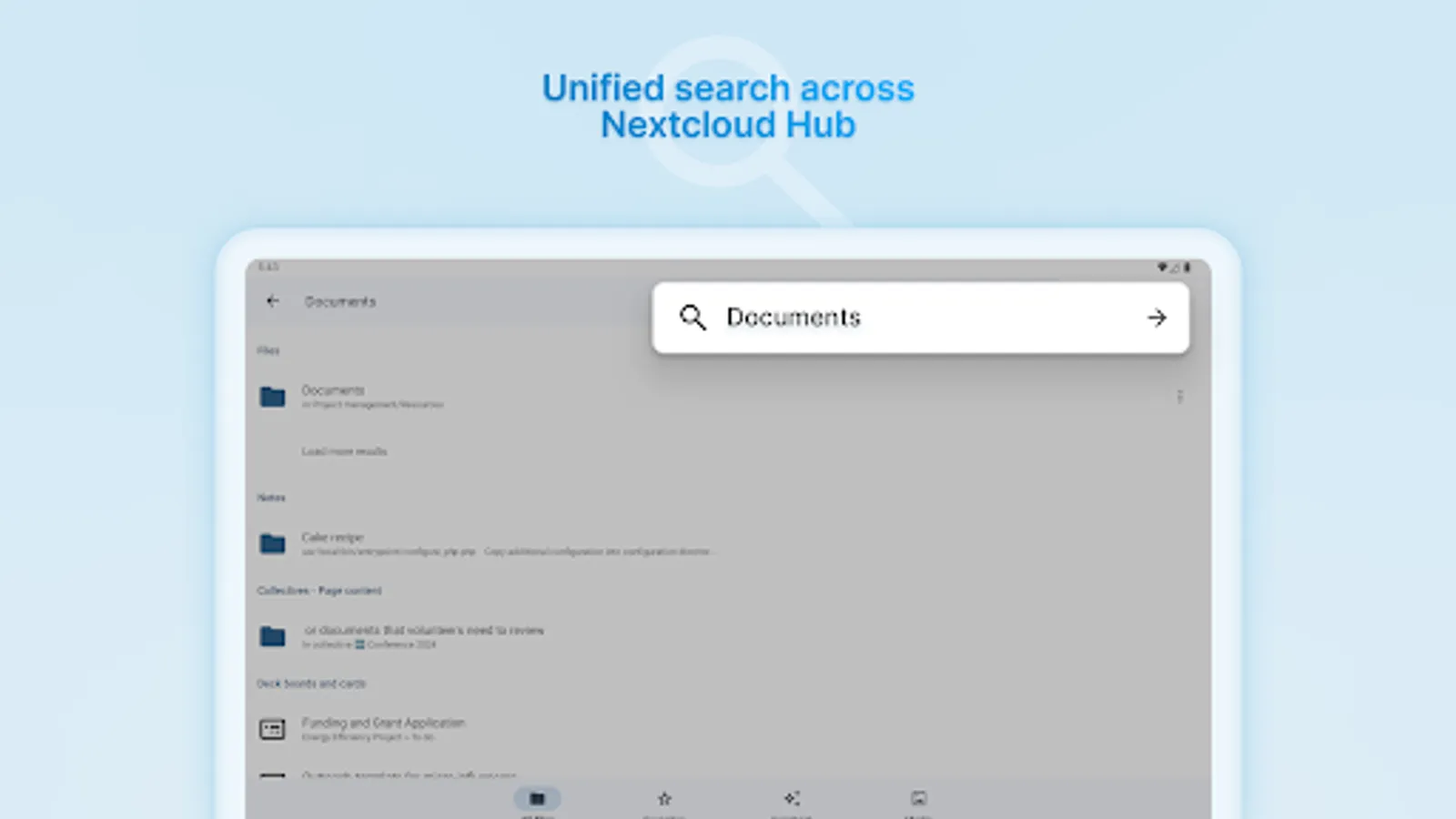Screen dimensions: 1456x819
Task: Expand the Collectives Page content section
Action: [318, 591]
